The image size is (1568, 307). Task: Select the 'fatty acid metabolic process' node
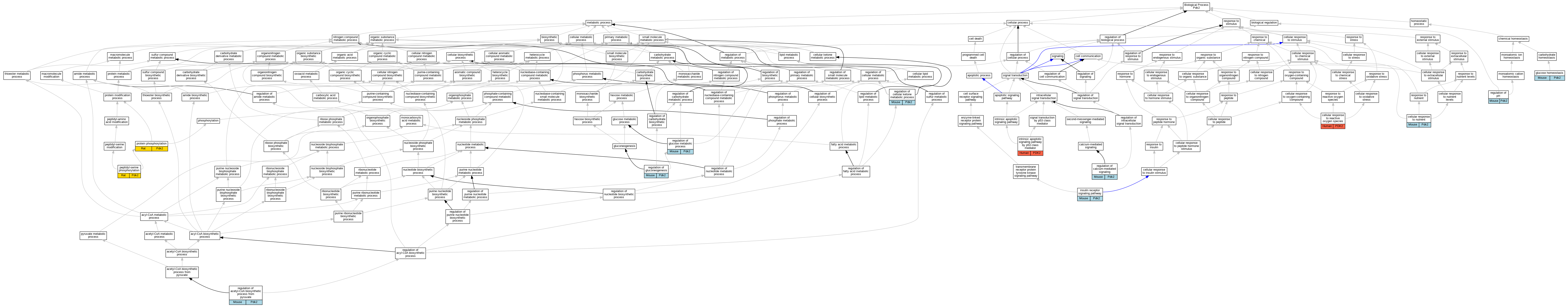(x=844, y=146)
